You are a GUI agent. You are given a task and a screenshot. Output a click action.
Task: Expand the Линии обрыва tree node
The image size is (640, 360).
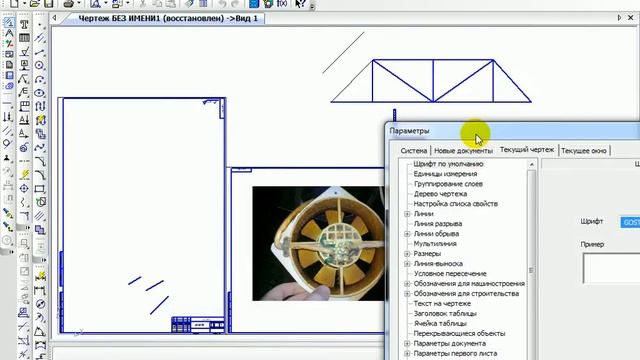[x=407, y=234]
